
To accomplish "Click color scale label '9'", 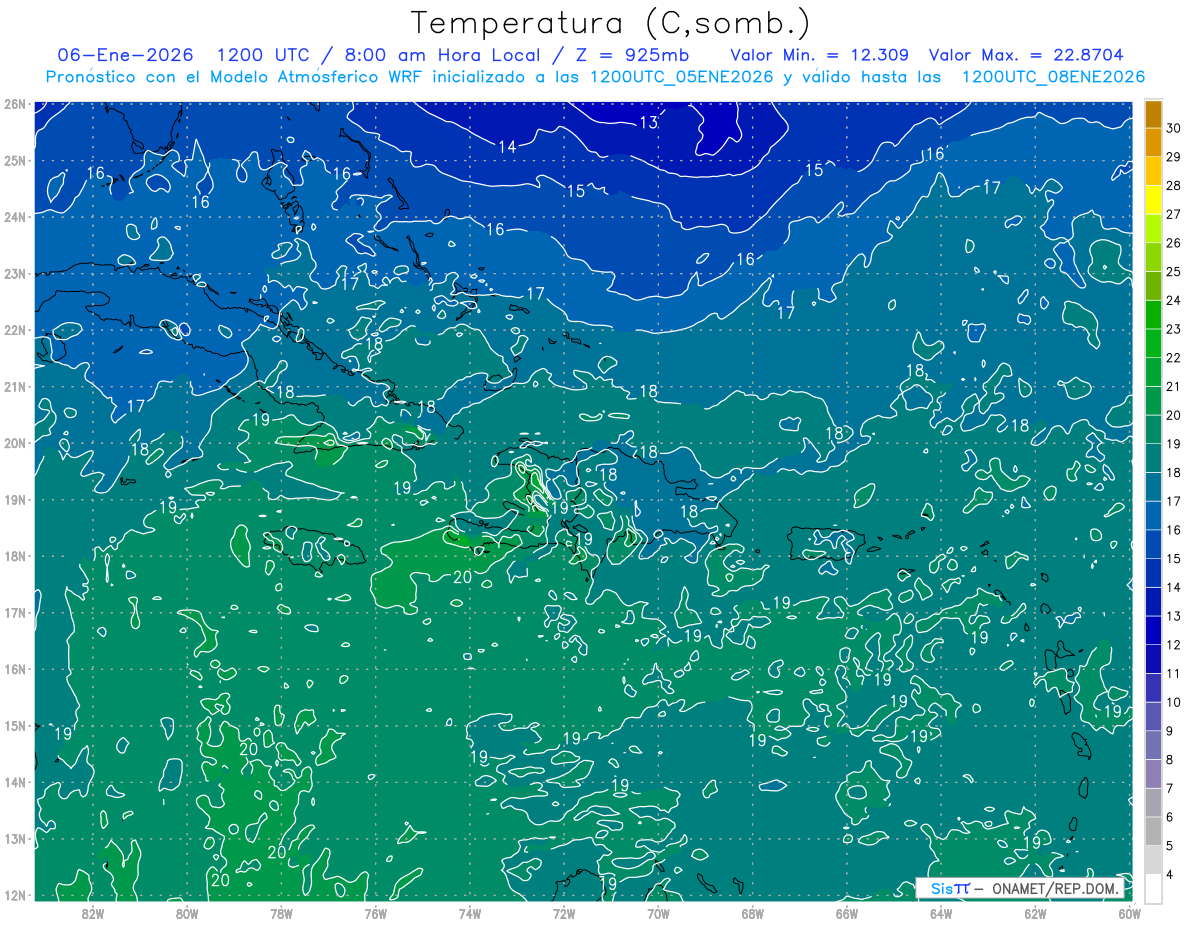I will coord(1171,731).
